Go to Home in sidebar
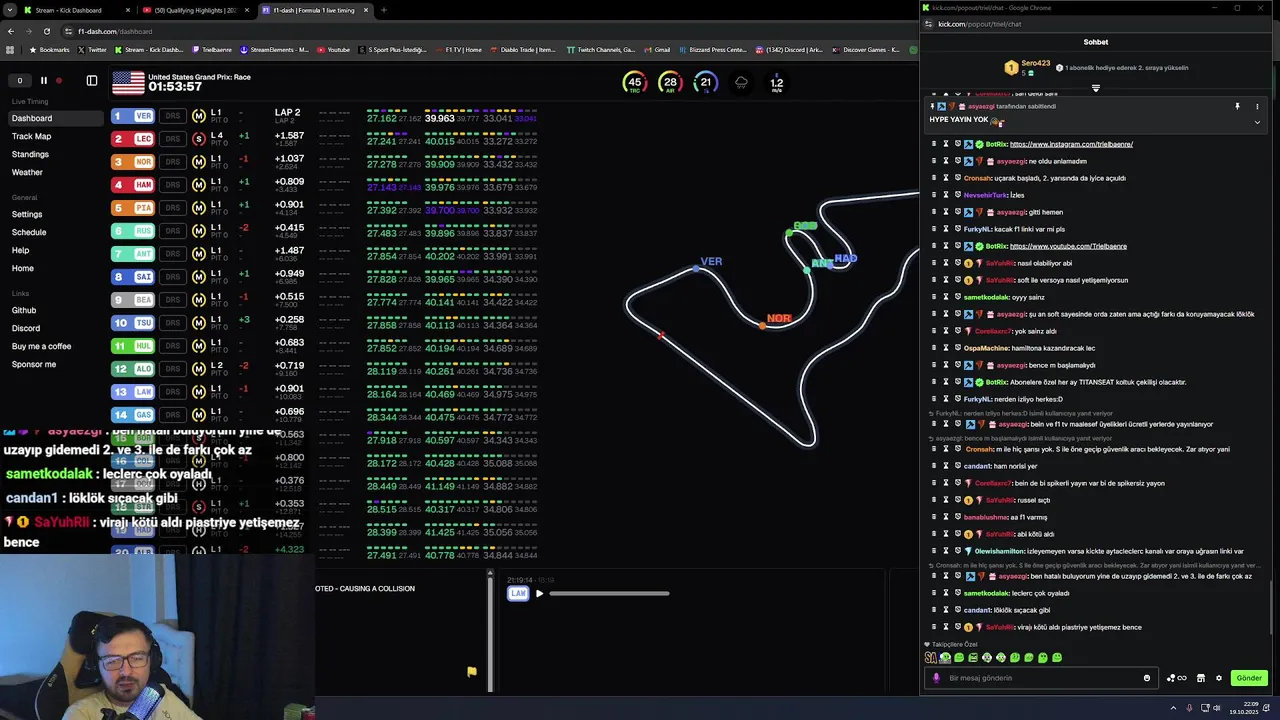1280x720 pixels. 22,268
